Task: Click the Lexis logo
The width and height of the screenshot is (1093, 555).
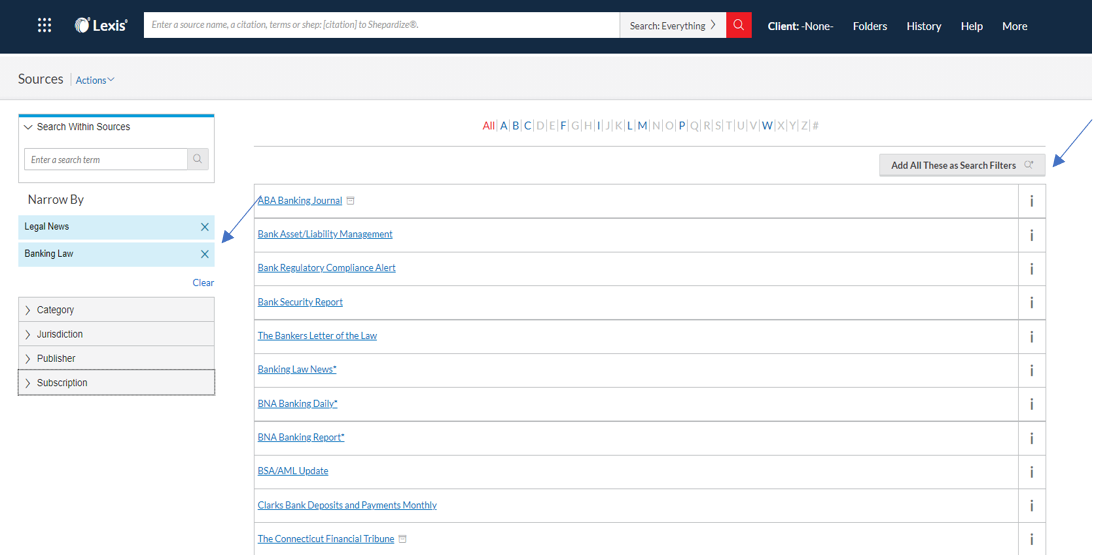Action: tap(101, 26)
